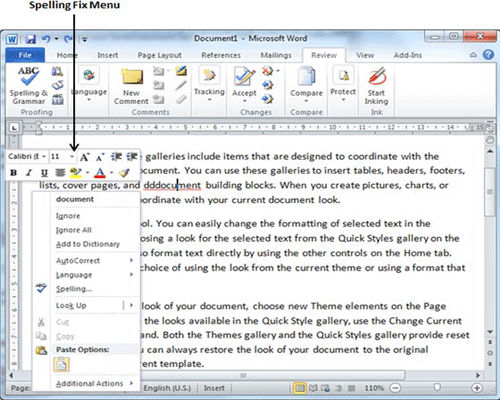Click the red font color swatch button

point(100,173)
